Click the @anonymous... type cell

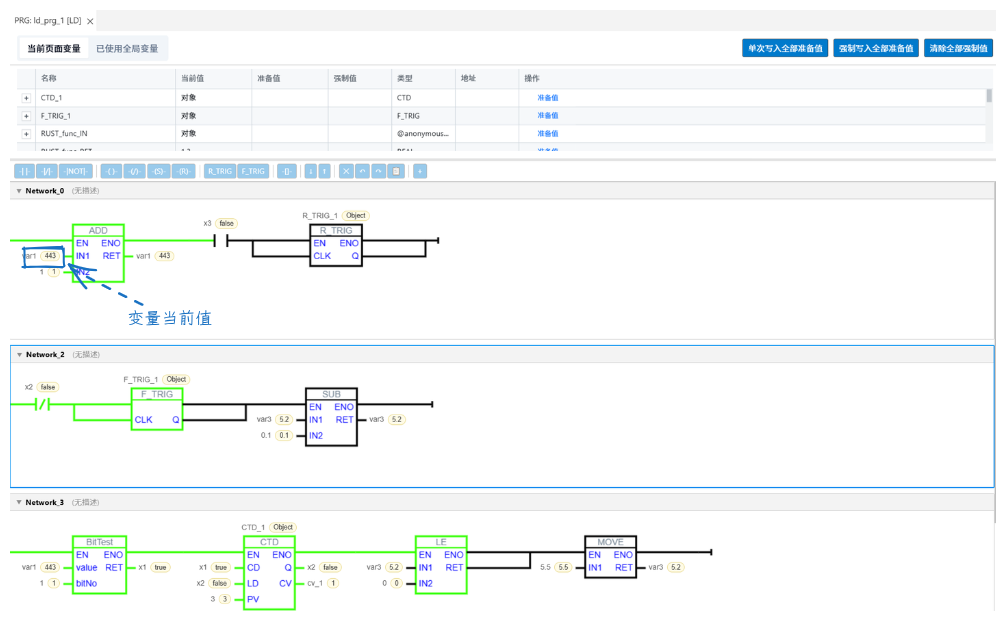pos(422,133)
